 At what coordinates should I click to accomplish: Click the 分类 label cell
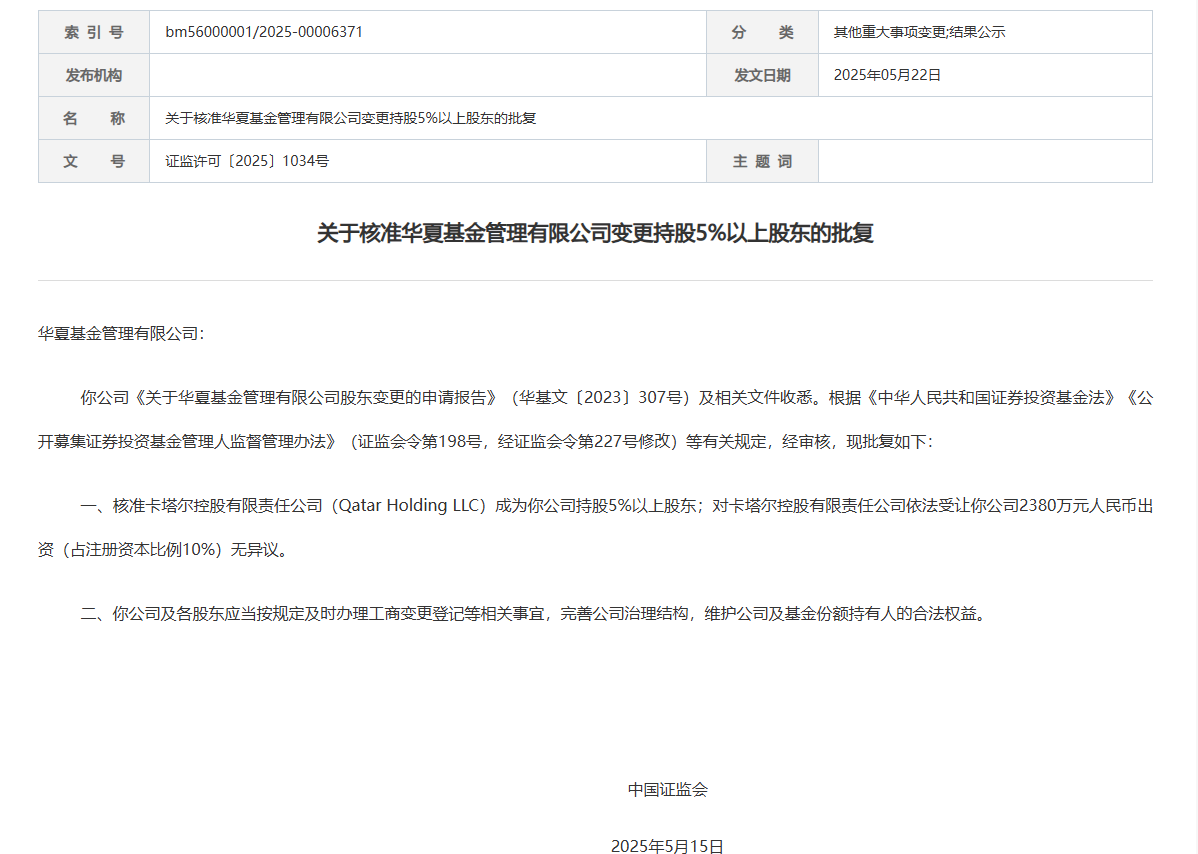[763, 32]
